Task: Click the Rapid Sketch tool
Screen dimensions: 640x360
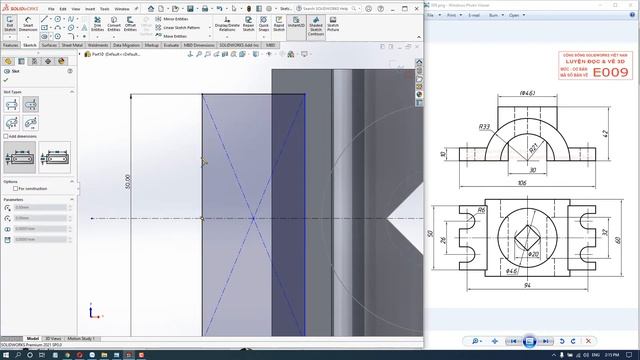Action: point(279,24)
